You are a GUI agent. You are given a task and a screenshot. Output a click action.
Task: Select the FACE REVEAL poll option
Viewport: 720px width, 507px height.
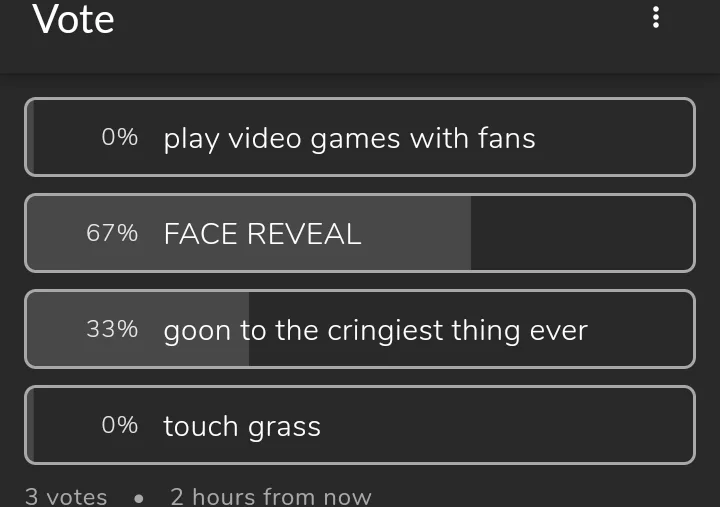(x=262, y=234)
